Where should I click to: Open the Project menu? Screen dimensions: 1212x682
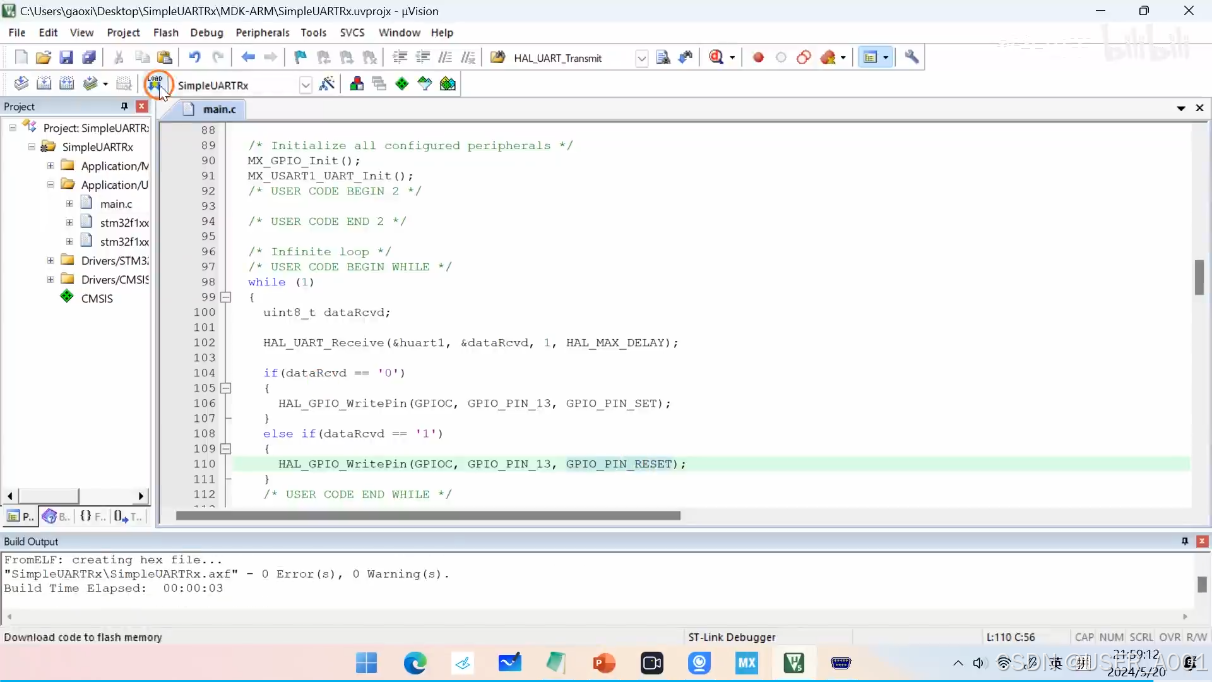[x=123, y=32]
